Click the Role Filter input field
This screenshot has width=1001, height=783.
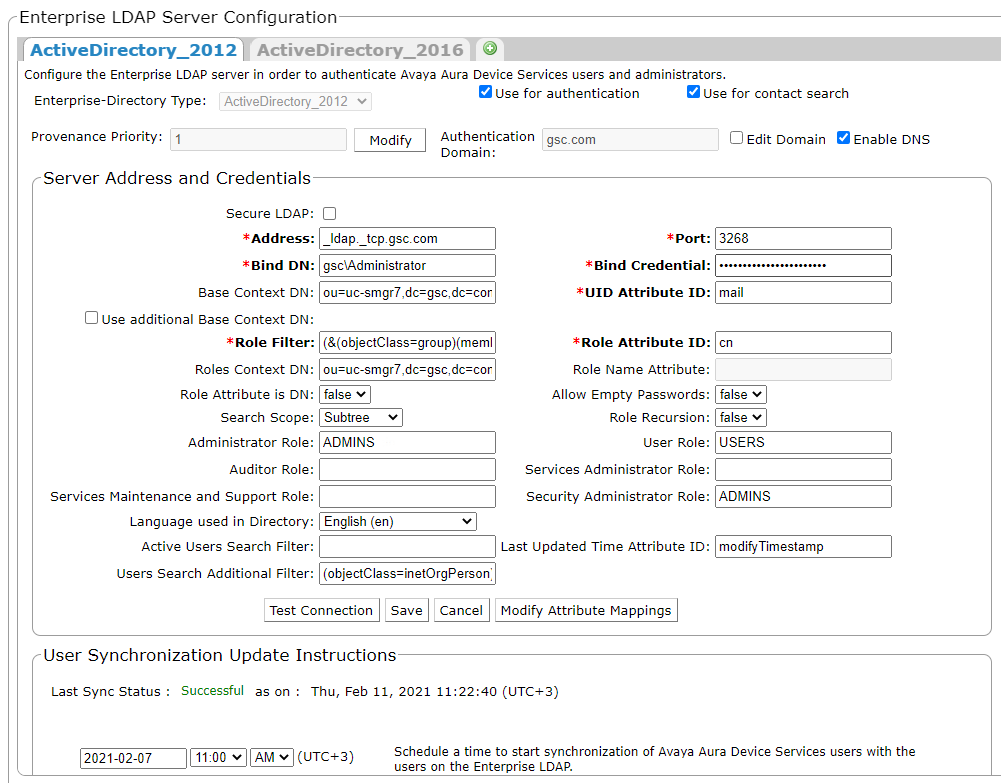point(407,343)
